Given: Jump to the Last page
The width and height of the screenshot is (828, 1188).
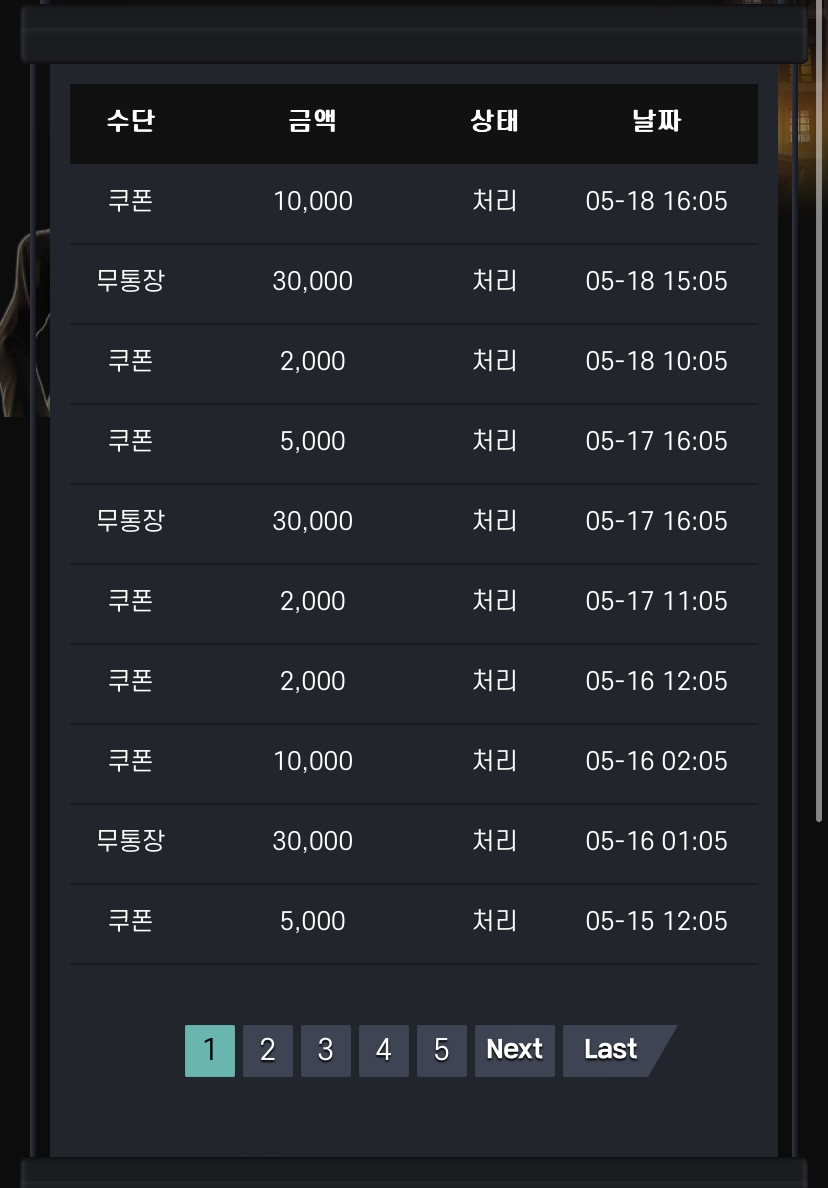Looking at the screenshot, I should pos(612,1050).
